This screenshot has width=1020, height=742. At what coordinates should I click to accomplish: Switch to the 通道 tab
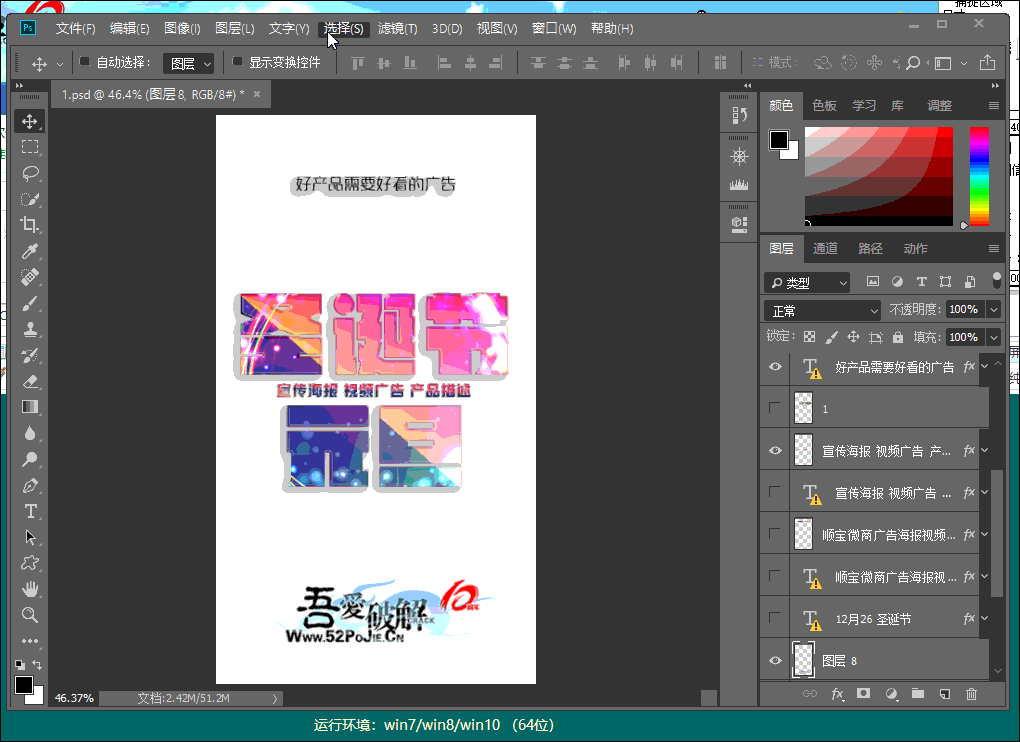[825, 248]
